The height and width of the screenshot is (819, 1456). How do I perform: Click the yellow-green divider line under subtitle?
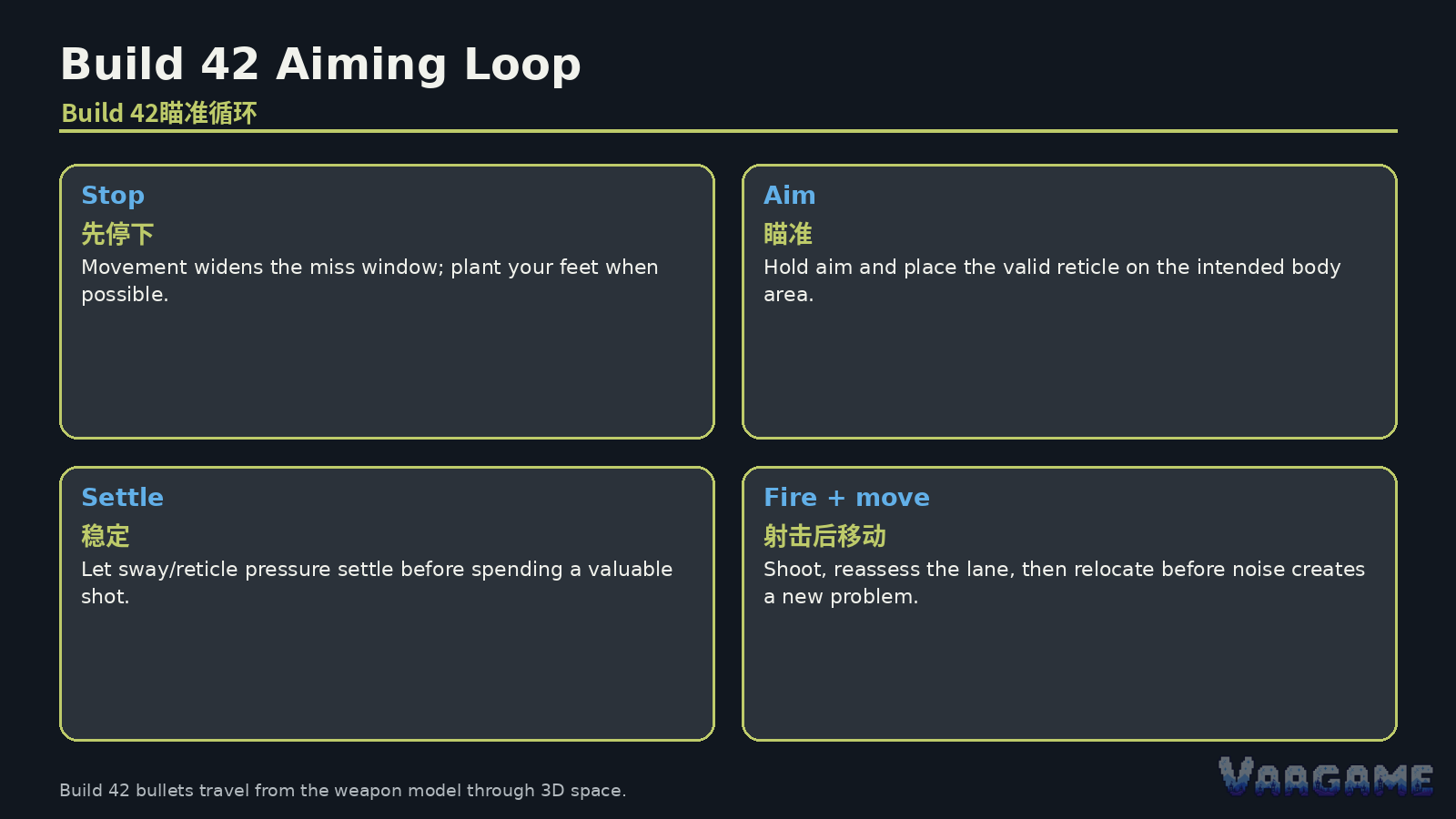pyautogui.click(x=728, y=131)
